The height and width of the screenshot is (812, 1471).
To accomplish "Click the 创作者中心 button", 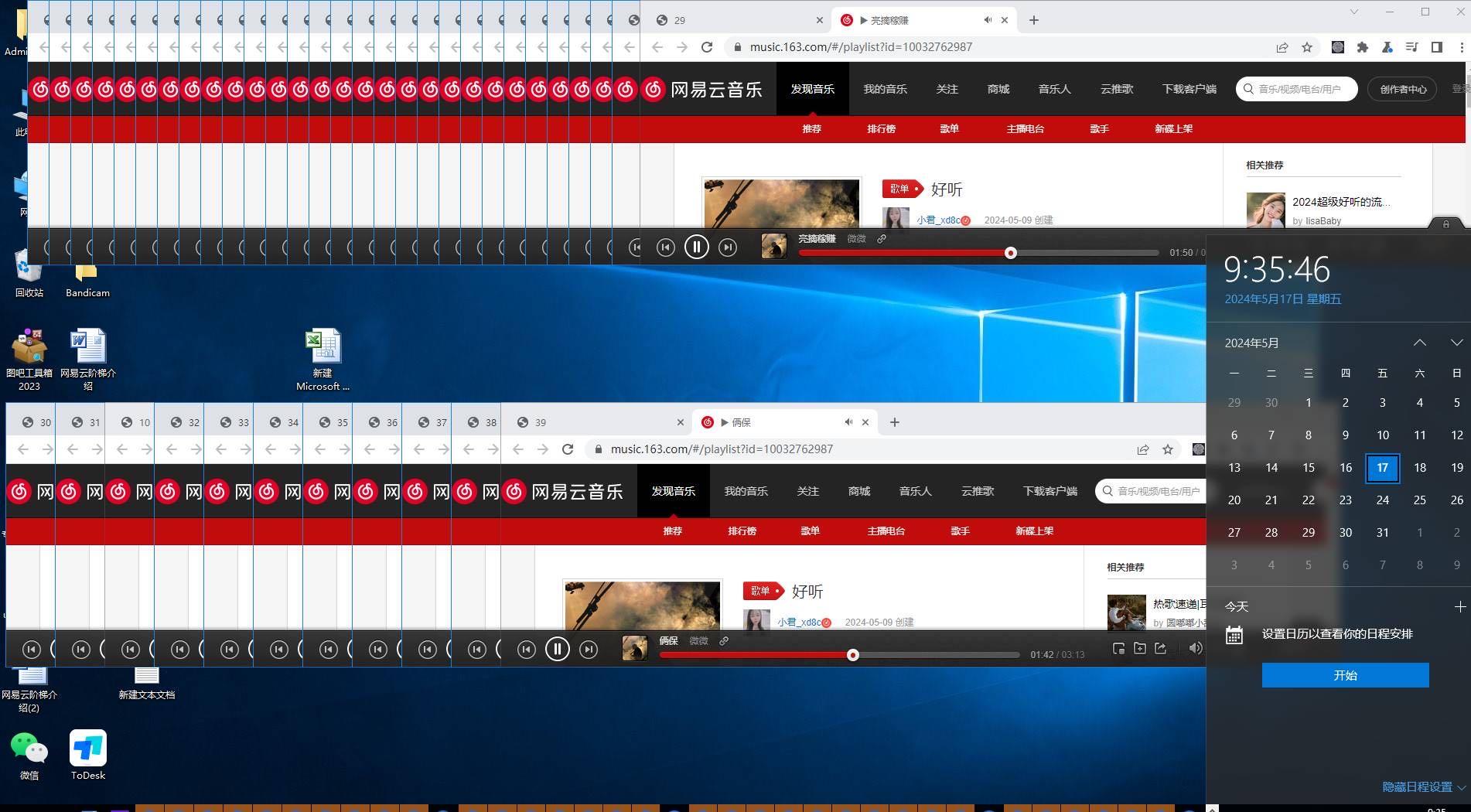I will (1402, 89).
